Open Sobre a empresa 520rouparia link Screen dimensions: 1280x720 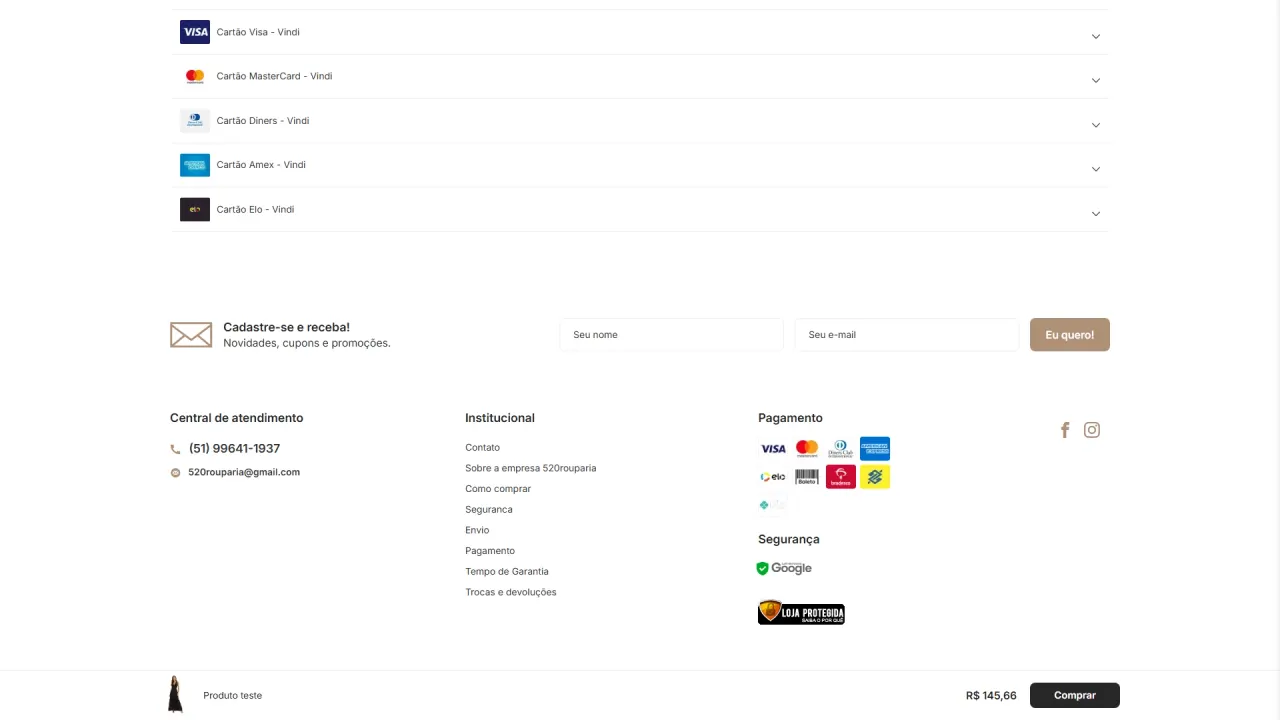pyautogui.click(x=530, y=468)
